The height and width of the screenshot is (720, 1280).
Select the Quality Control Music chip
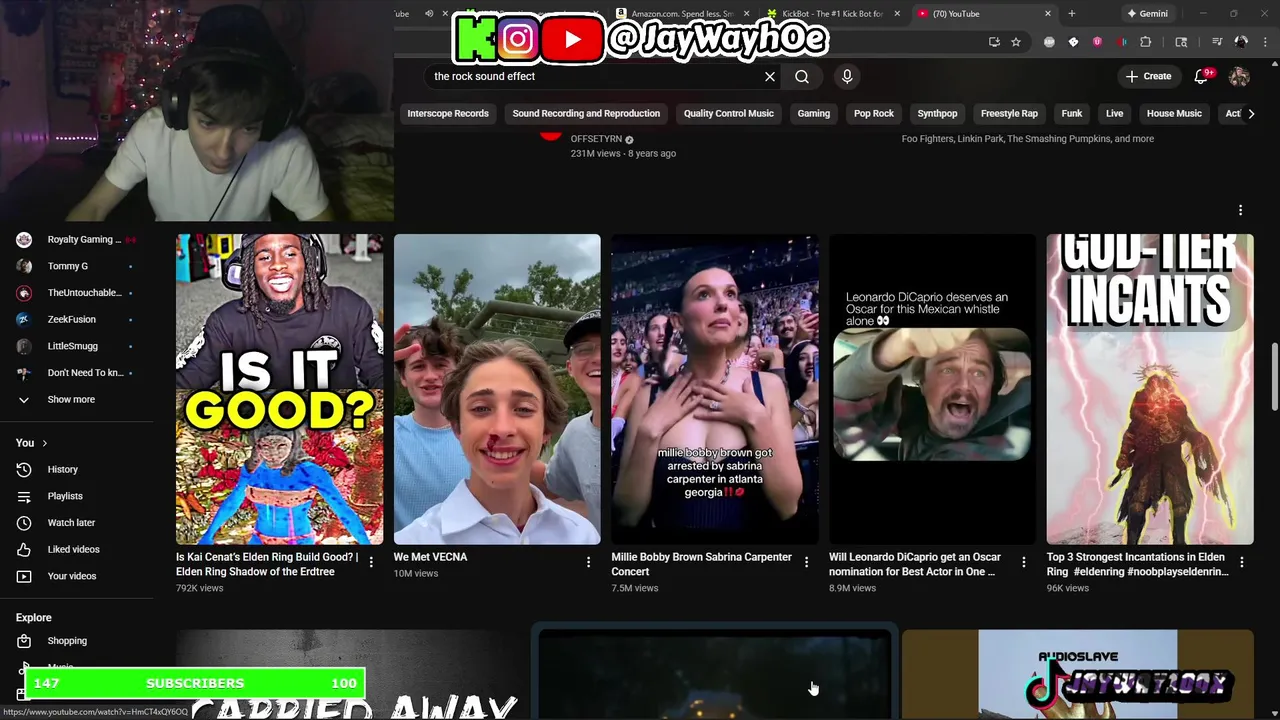[x=729, y=114]
